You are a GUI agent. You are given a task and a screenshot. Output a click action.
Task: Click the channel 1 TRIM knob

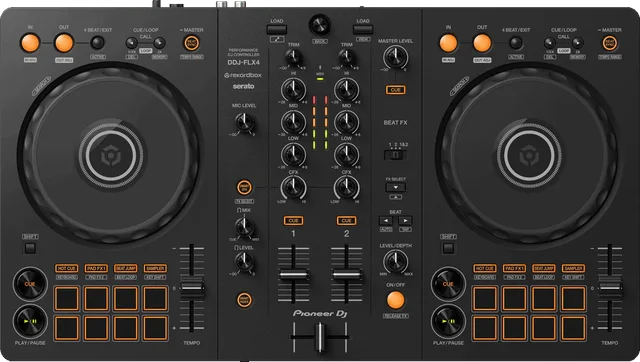tap(293, 58)
